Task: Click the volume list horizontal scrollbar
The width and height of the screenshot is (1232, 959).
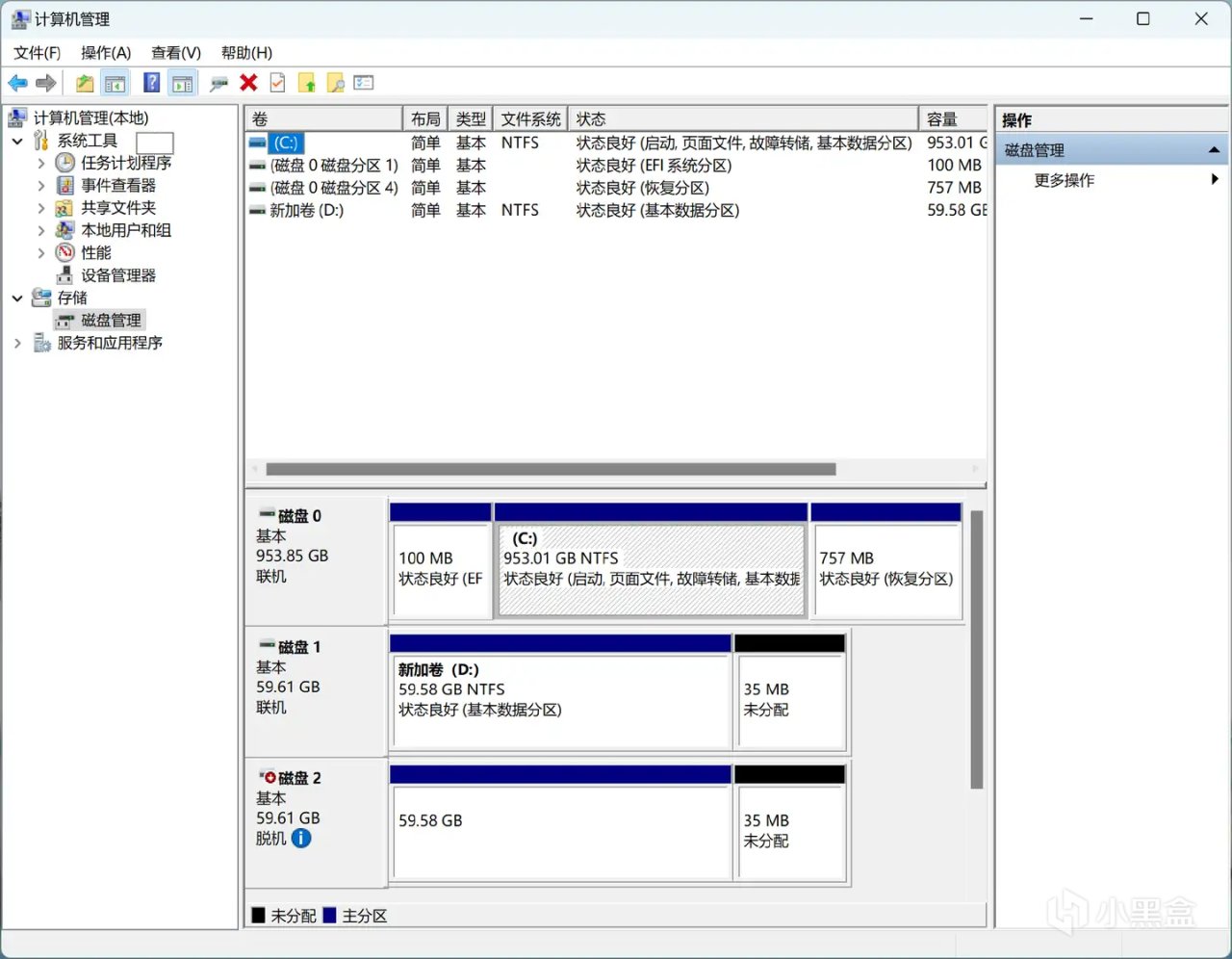Action: point(551,470)
